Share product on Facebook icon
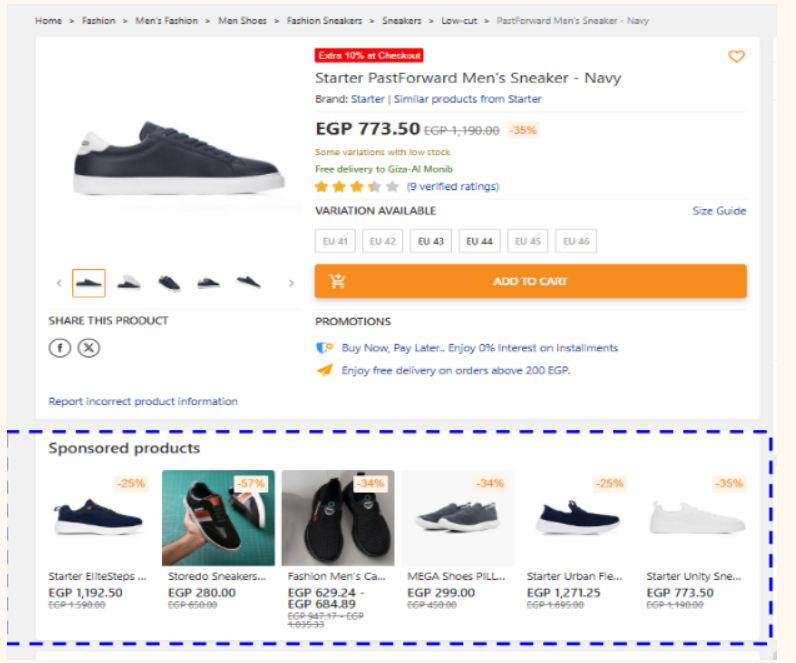 tap(60, 348)
